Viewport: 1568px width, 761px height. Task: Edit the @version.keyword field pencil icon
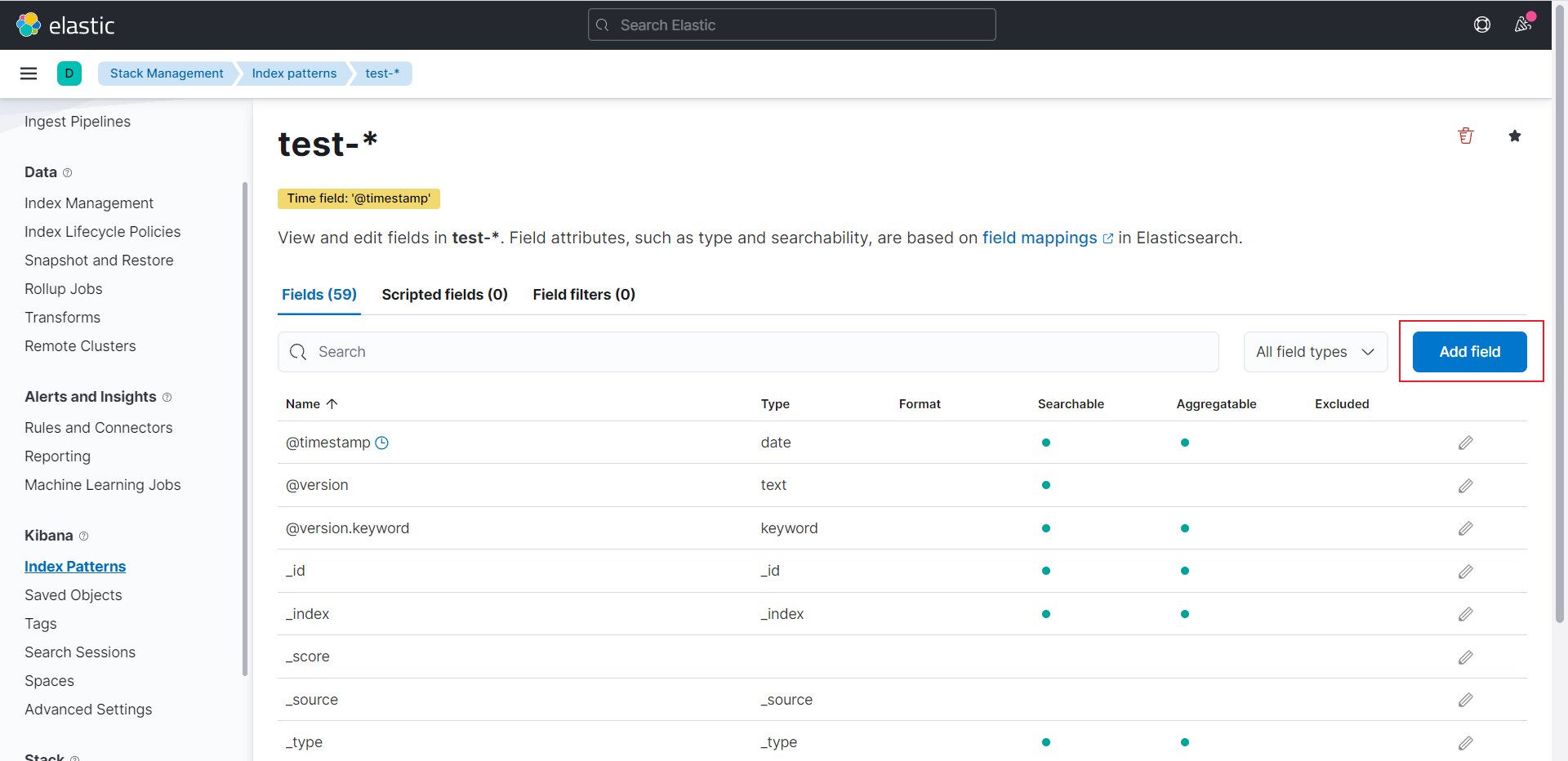click(x=1466, y=528)
